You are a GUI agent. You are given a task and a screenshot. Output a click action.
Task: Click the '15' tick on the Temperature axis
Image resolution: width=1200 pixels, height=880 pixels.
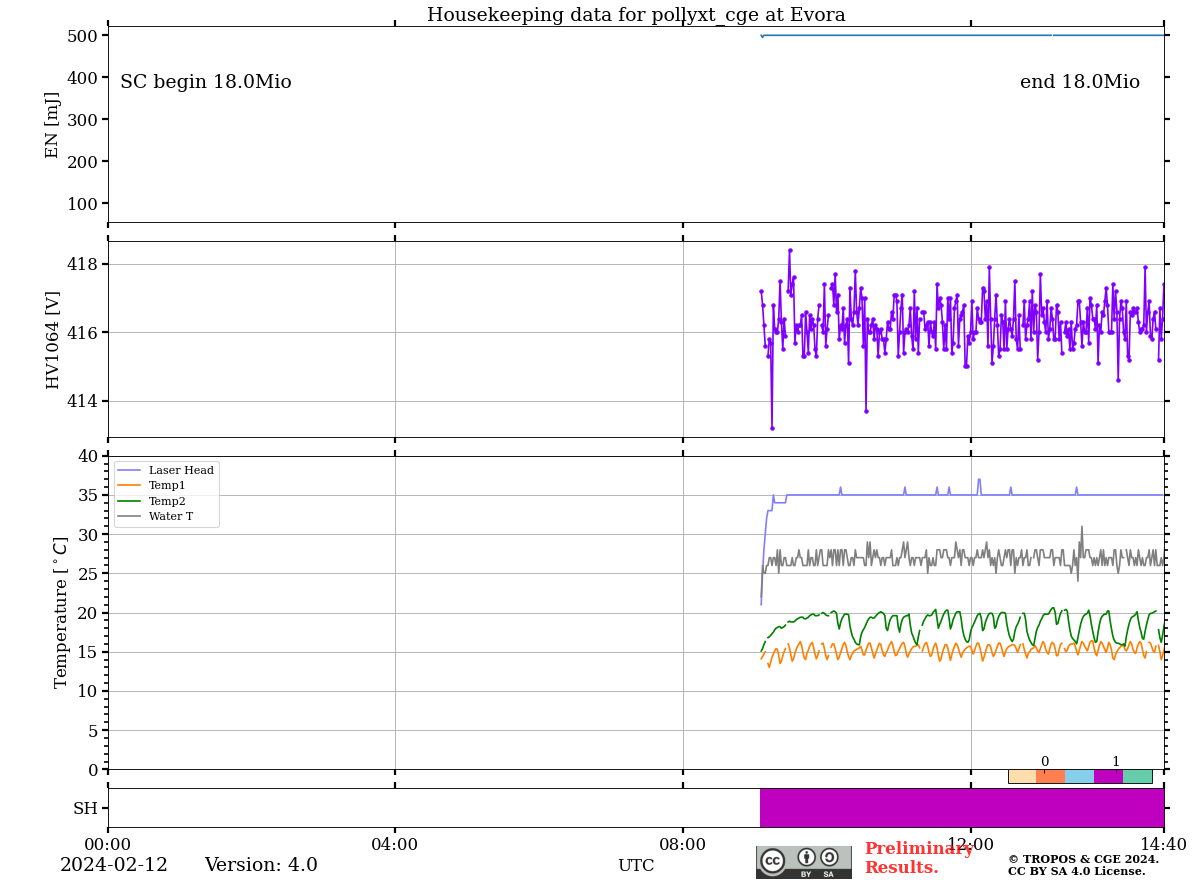(88, 652)
